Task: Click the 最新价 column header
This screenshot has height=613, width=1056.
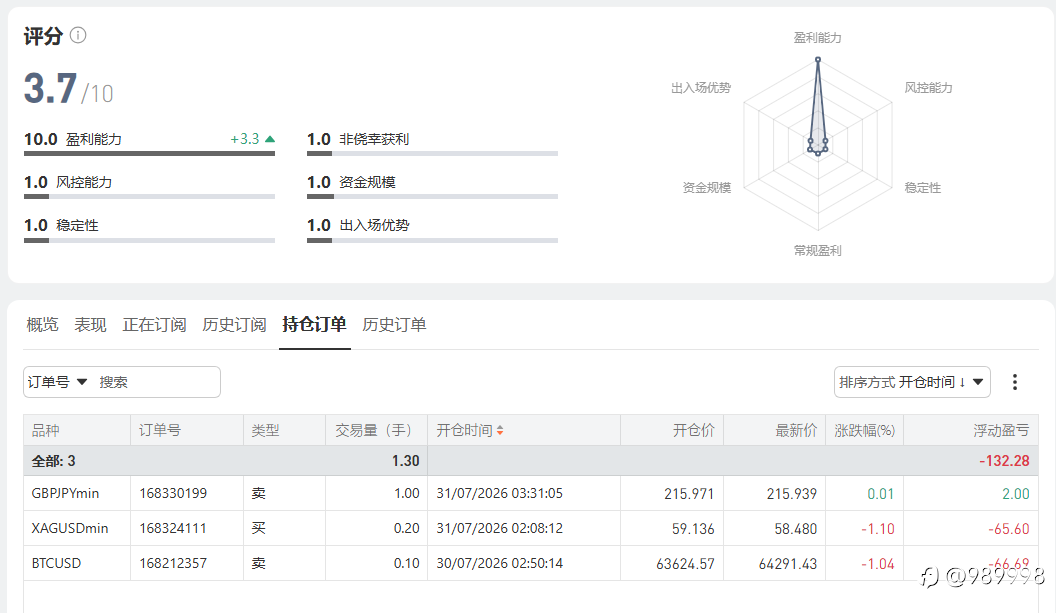Action: (x=774, y=430)
